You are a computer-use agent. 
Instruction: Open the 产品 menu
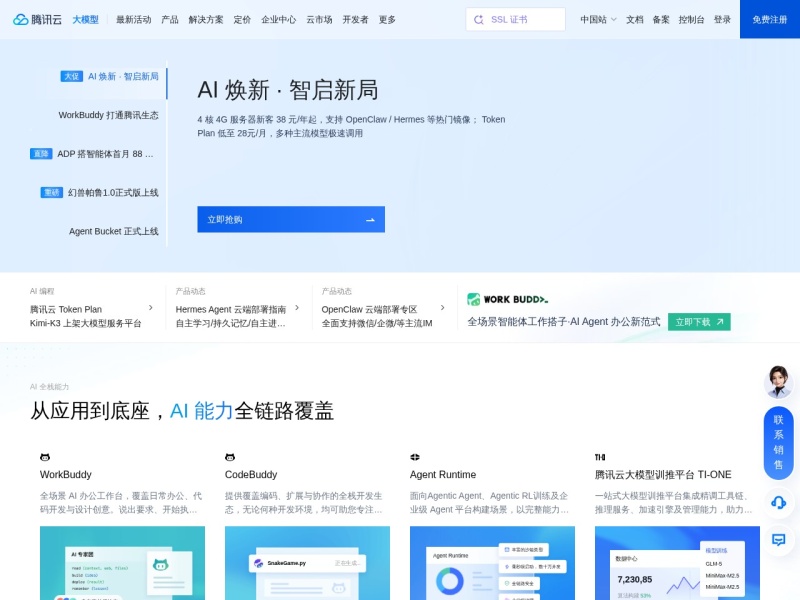pyautogui.click(x=170, y=19)
